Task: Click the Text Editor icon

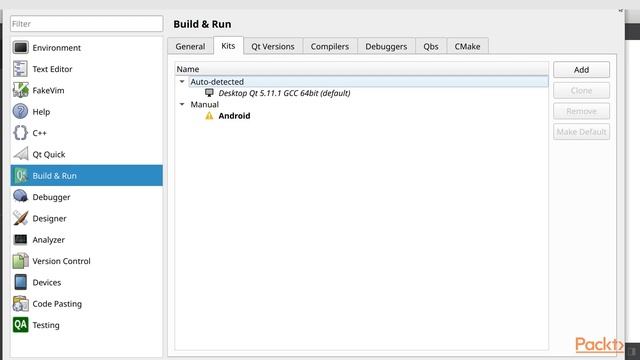Action: (20, 69)
